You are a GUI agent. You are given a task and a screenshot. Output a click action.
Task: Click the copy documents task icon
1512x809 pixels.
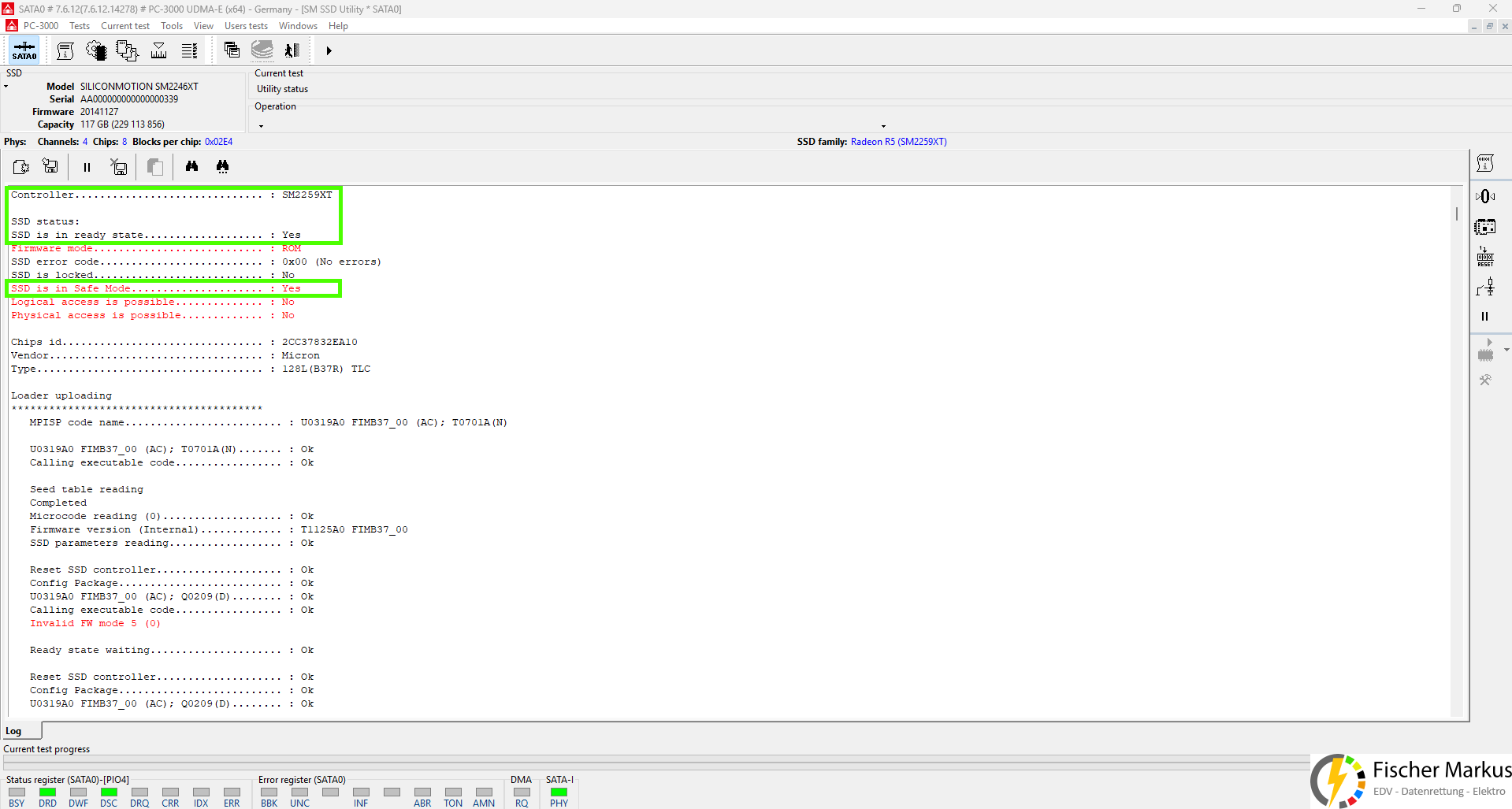[x=127, y=51]
